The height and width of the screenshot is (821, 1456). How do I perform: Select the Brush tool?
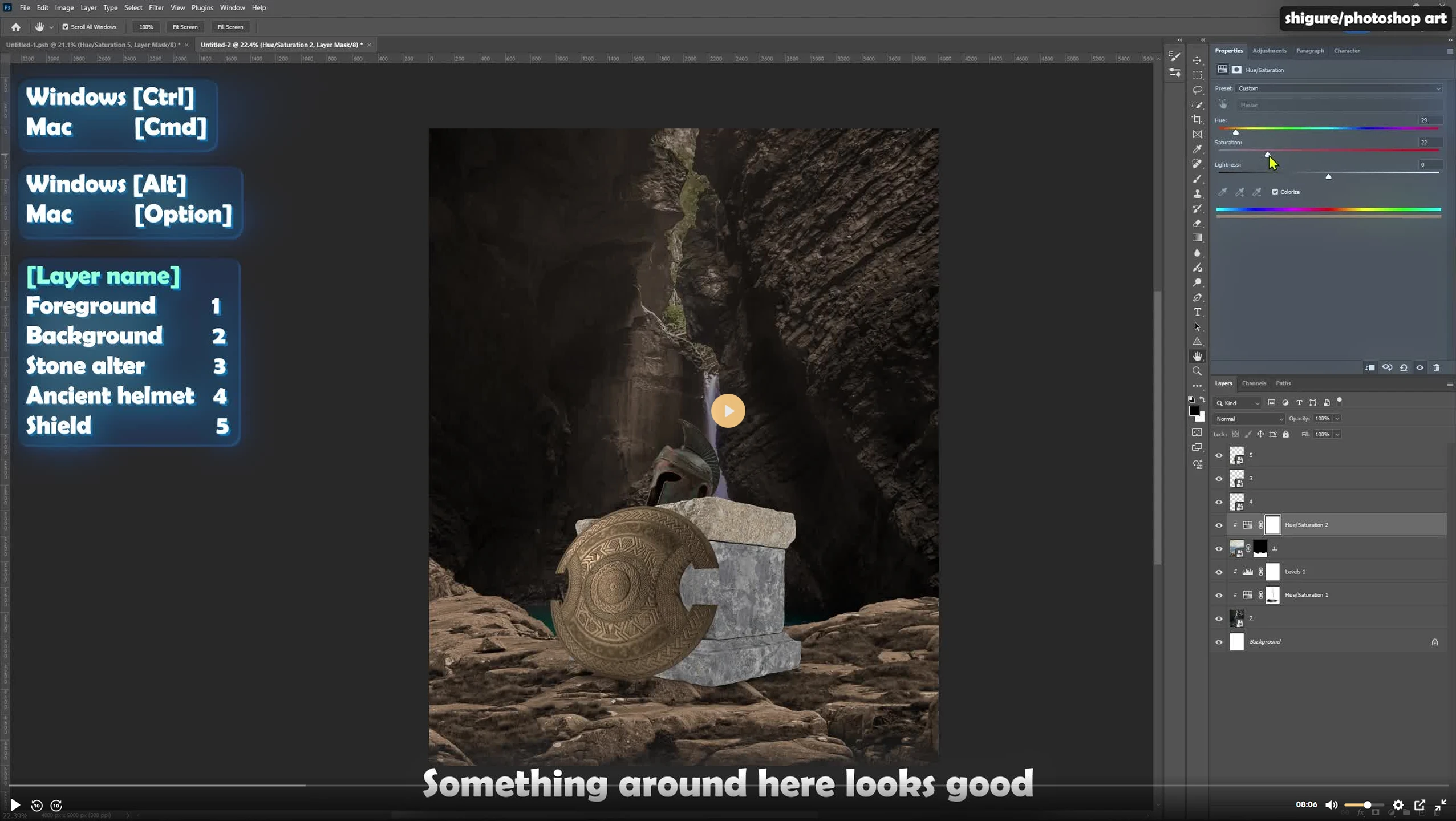(x=1197, y=179)
